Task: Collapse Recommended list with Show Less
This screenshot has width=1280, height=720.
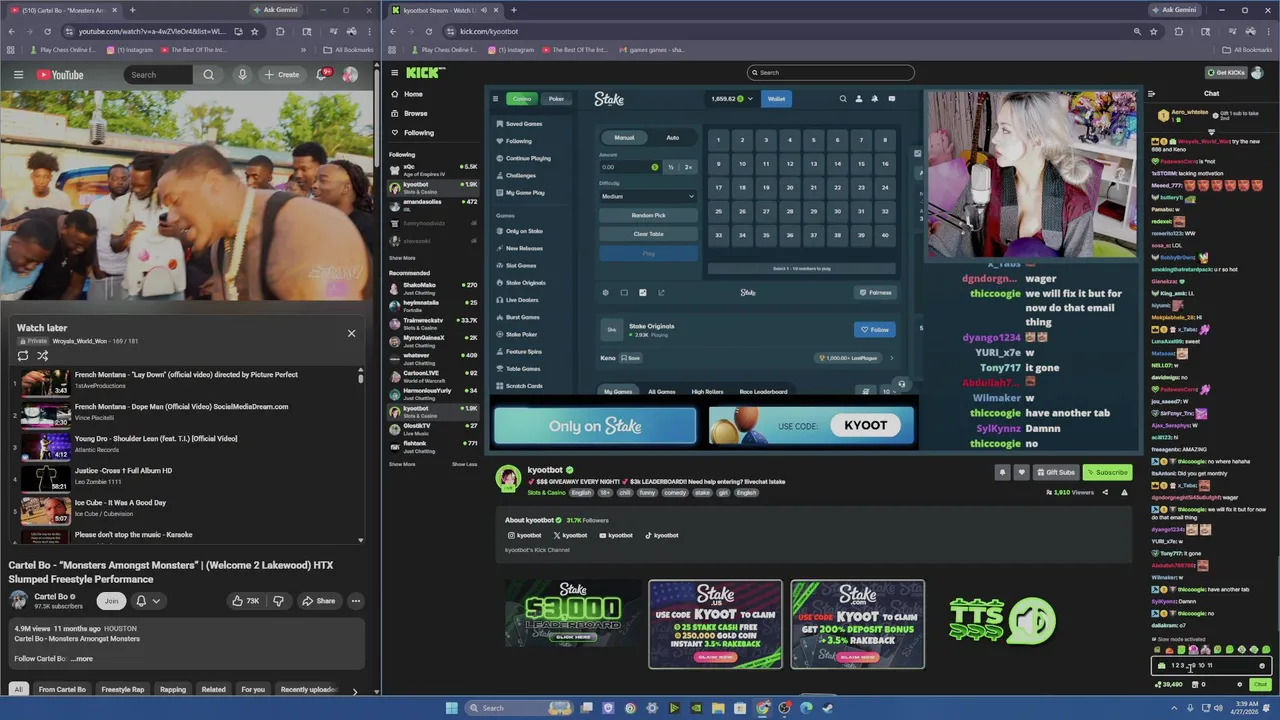Action: click(464, 464)
